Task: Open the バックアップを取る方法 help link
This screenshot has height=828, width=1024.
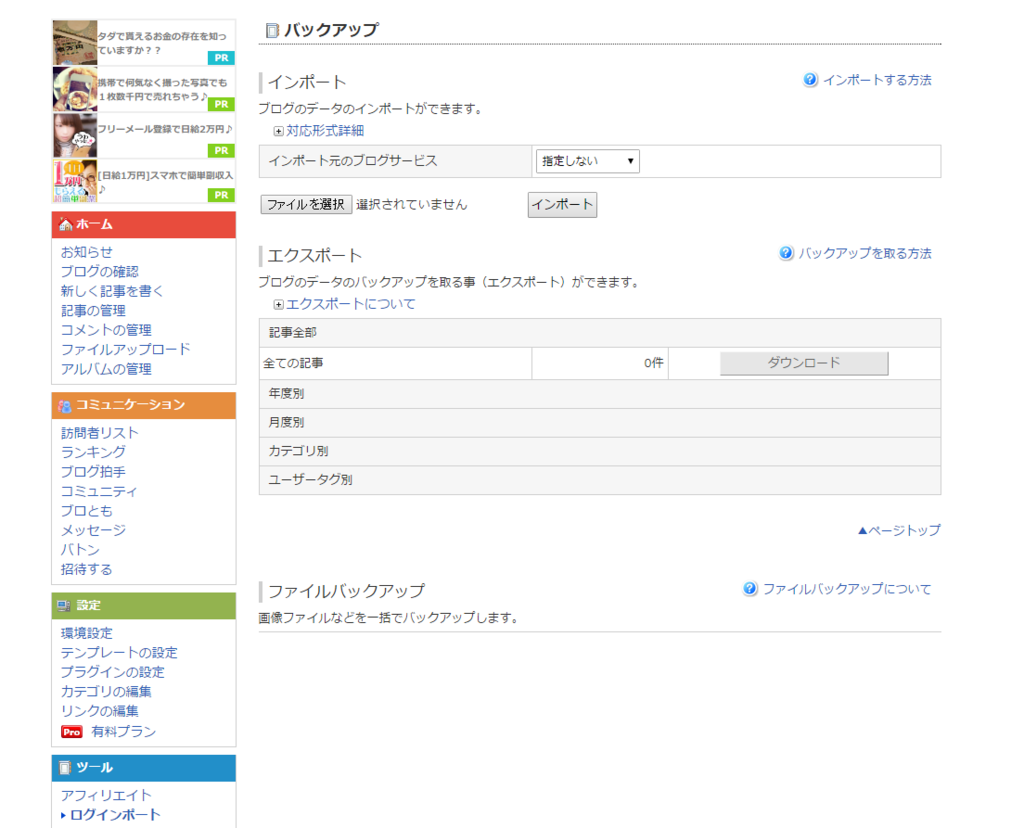Action: click(x=865, y=253)
